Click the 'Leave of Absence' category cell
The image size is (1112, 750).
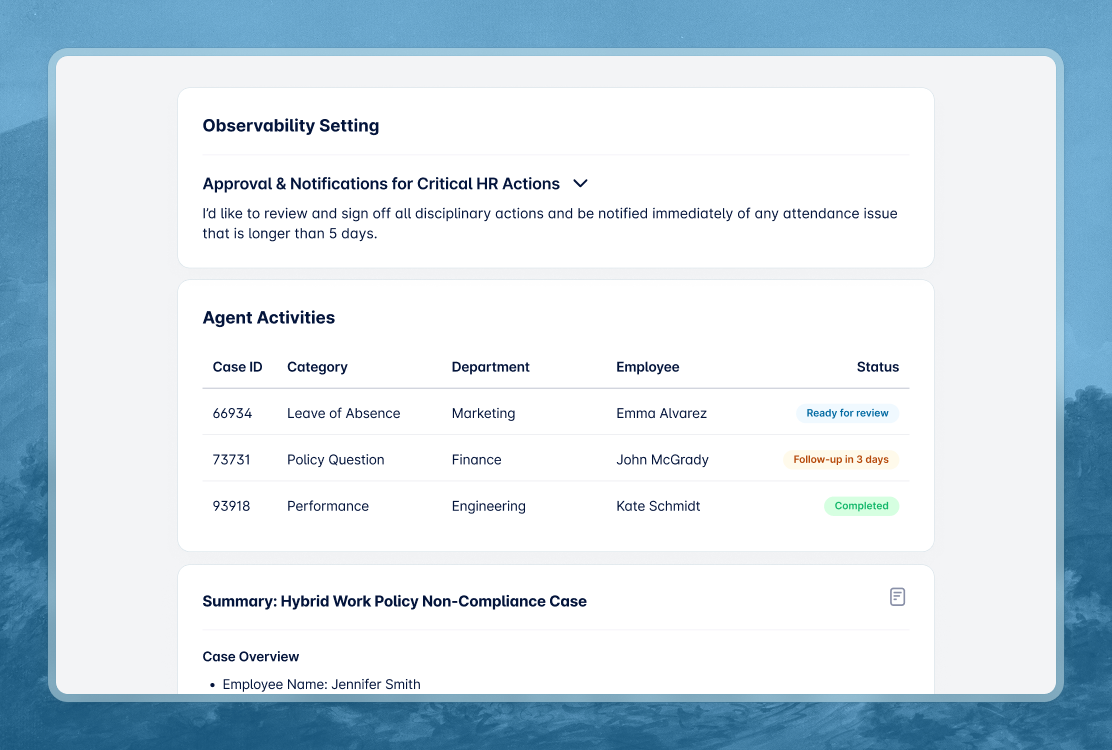click(x=343, y=413)
